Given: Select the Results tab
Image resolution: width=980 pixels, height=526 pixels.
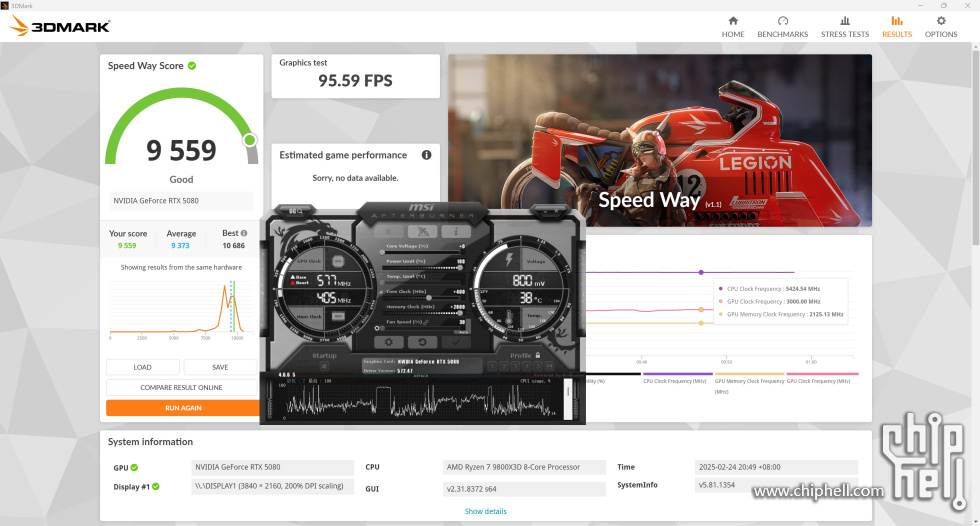Looking at the screenshot, I should [x=897, y=27].
